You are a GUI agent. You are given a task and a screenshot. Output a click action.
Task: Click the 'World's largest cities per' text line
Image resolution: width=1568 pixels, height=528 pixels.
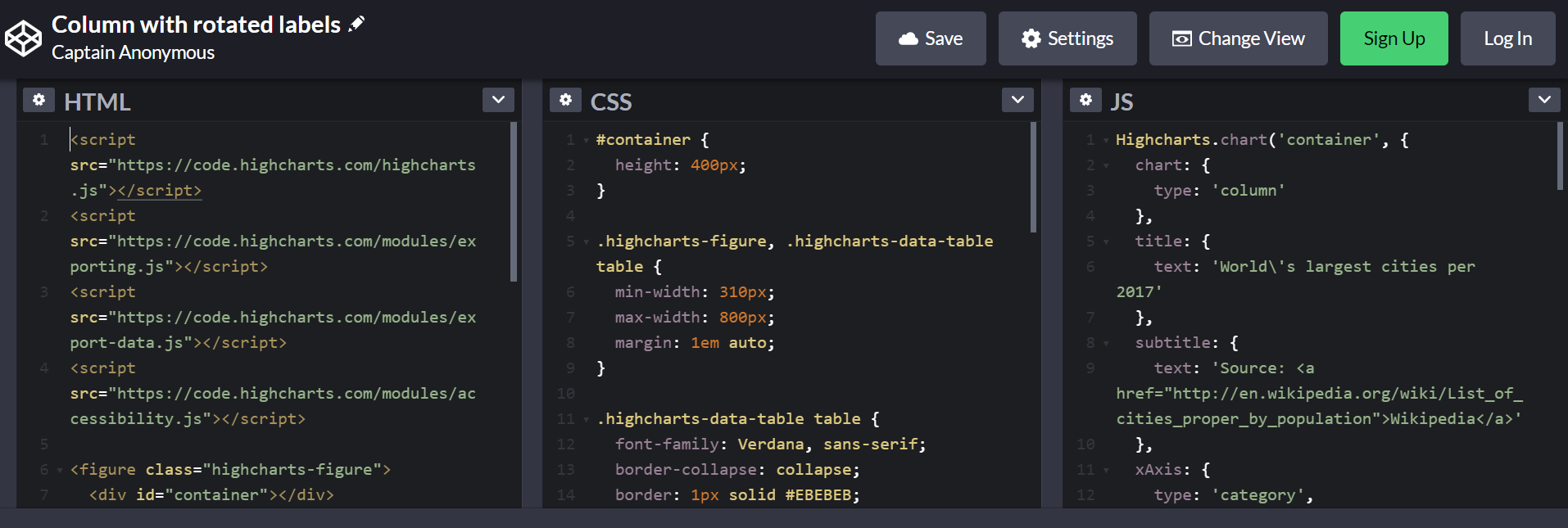tap(1314, 267)
